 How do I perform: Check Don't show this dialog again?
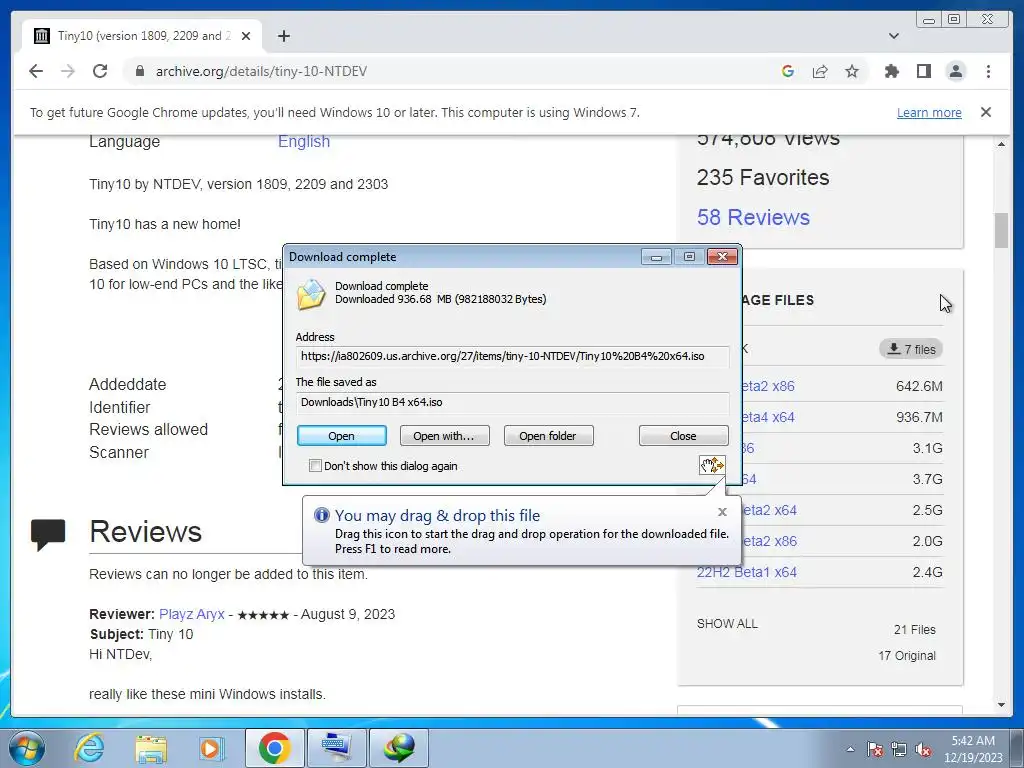(315, 466)
